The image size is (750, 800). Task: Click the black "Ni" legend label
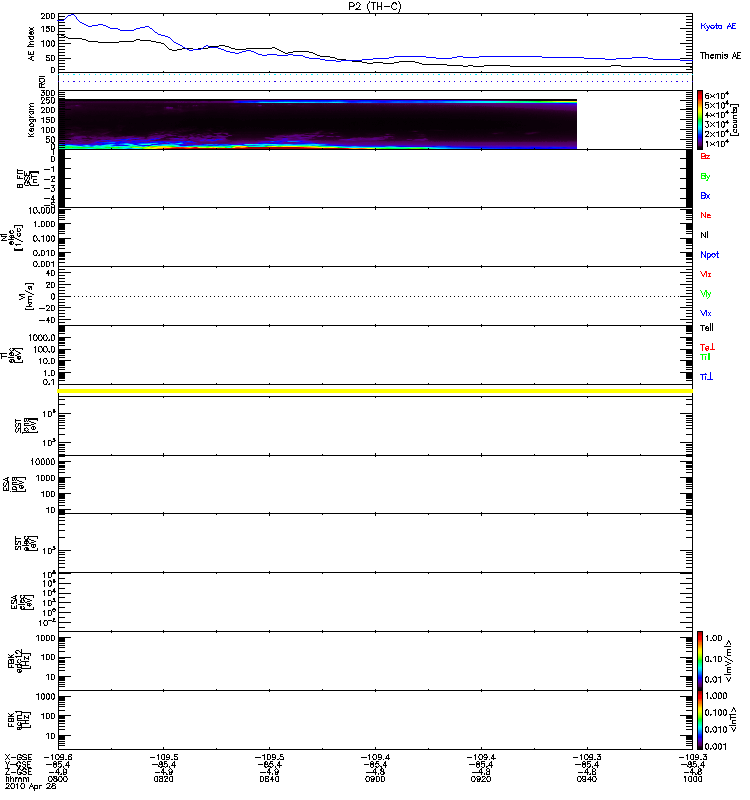[x=705, y=235]
